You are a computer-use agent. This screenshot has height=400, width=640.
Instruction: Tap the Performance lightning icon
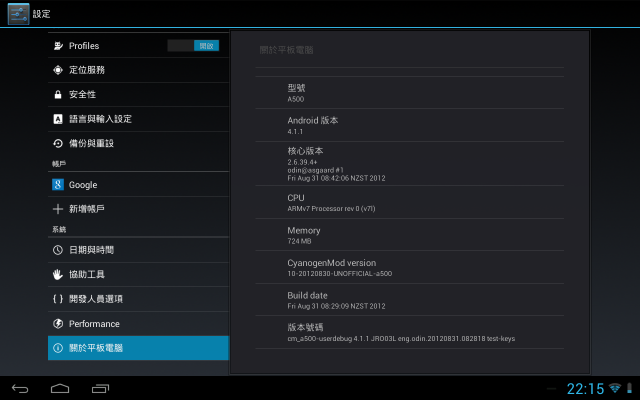pos(58,324)
